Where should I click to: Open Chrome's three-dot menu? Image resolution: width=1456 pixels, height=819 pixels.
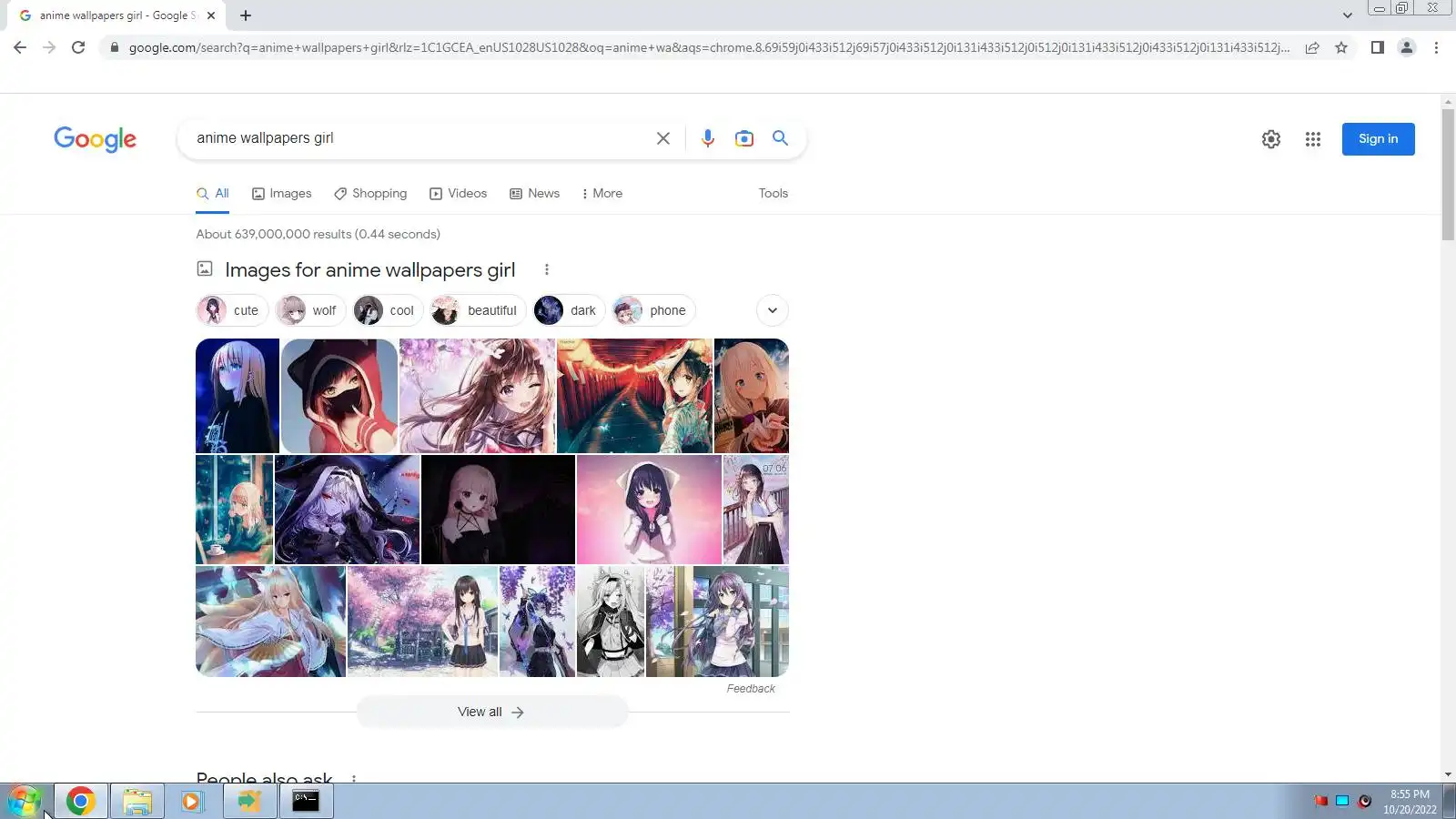1436,47
